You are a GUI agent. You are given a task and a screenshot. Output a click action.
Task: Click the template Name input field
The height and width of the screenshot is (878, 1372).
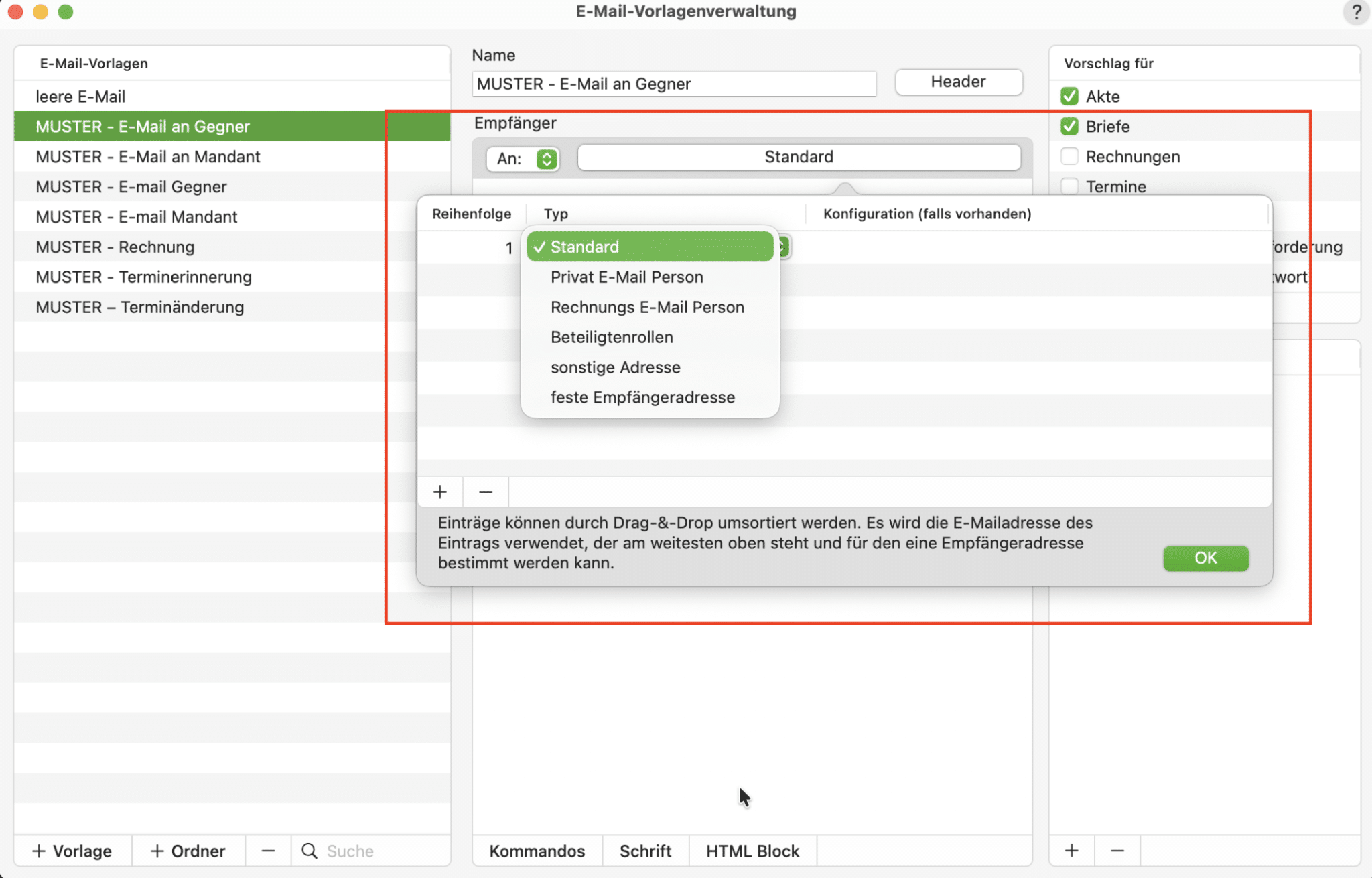click(673, 84)
